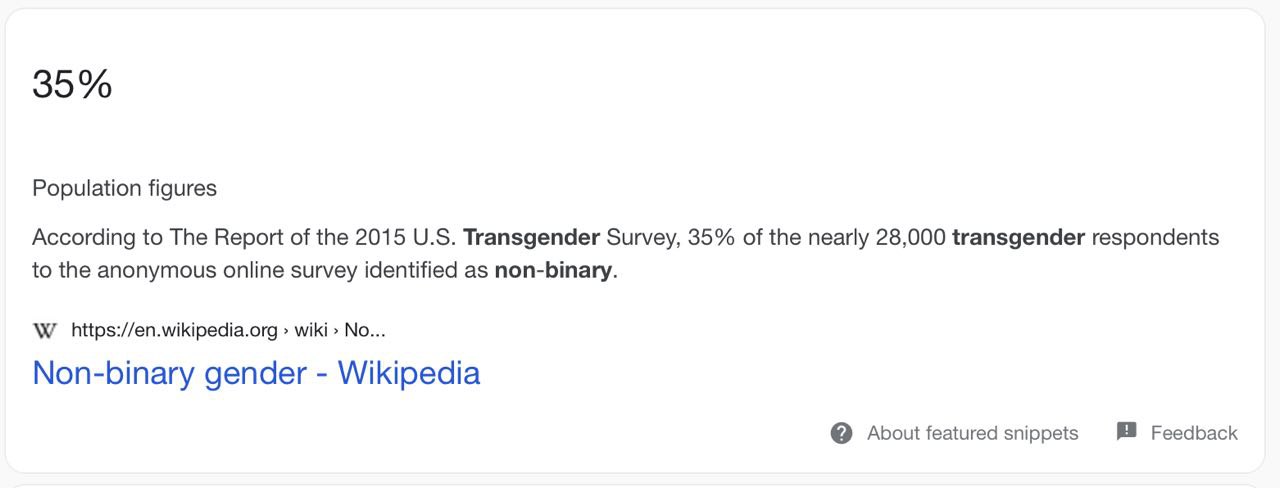1280x488 pixels.
Task: Click bold Transgender before the word Survey
Action: coord(532,238)
